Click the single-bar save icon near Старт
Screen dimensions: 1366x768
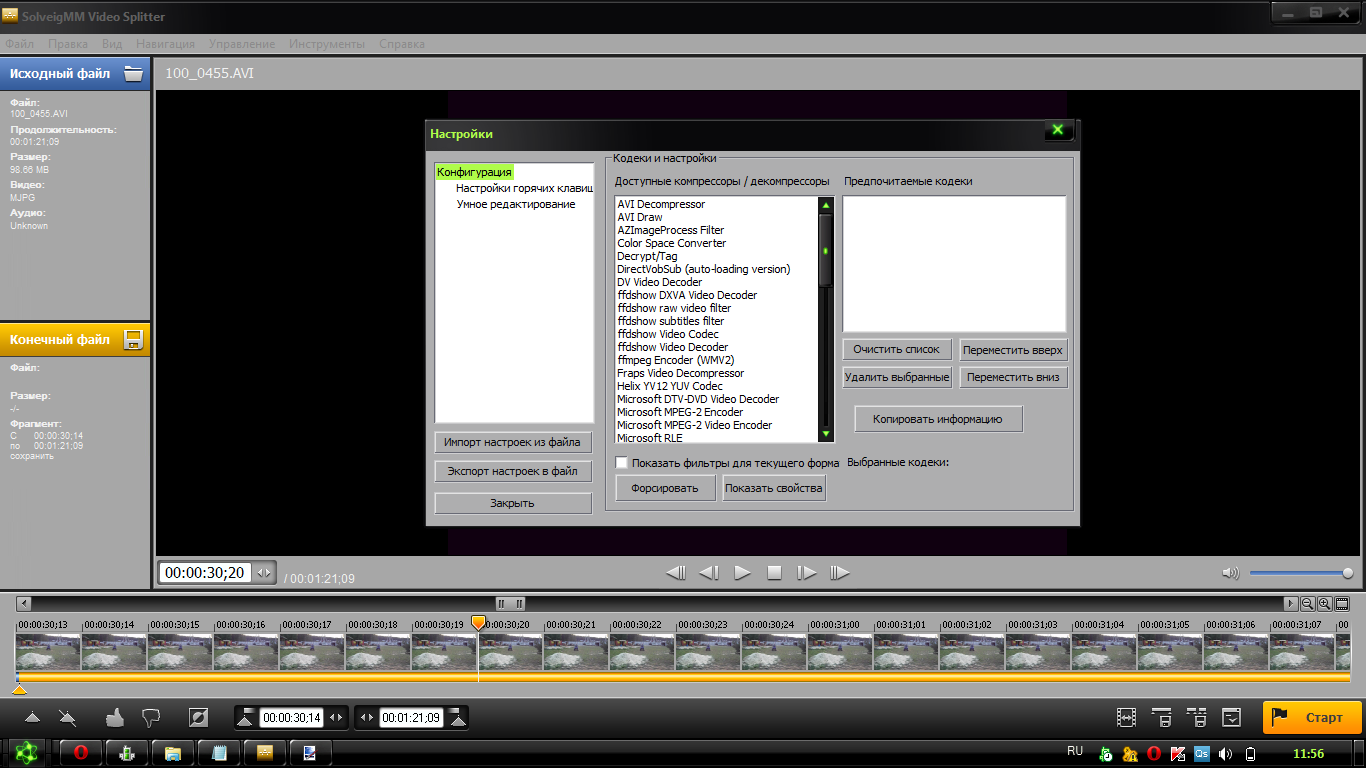[1162, 717]
